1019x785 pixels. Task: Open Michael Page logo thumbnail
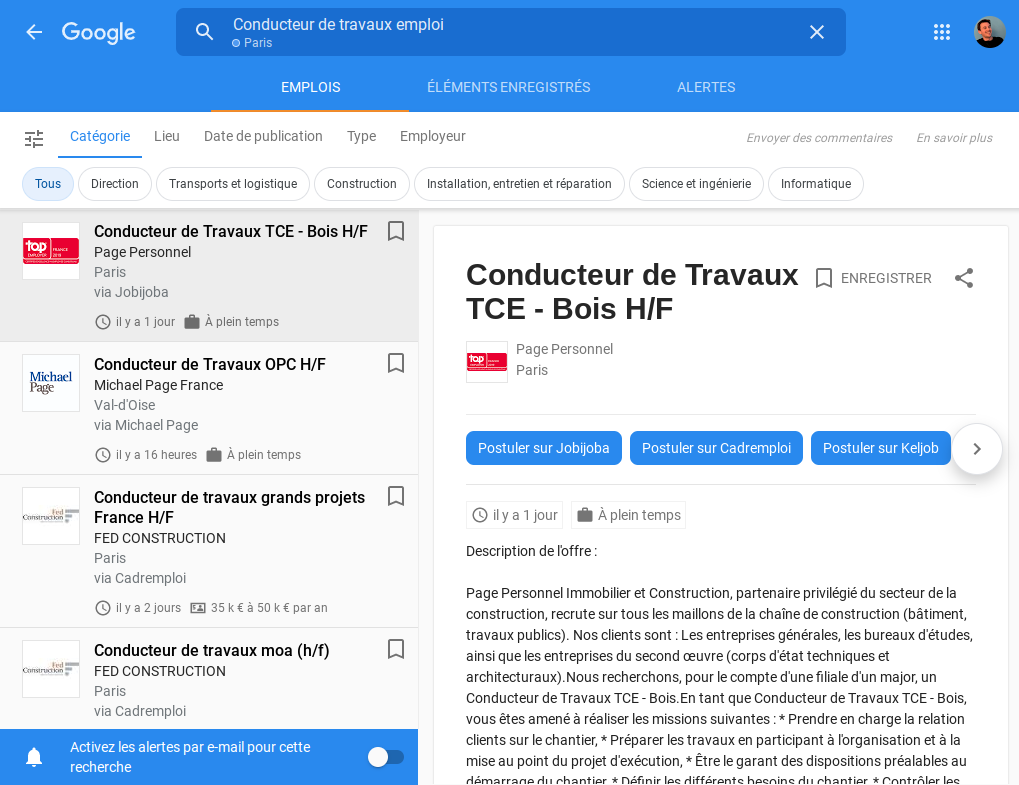[51, 383]
